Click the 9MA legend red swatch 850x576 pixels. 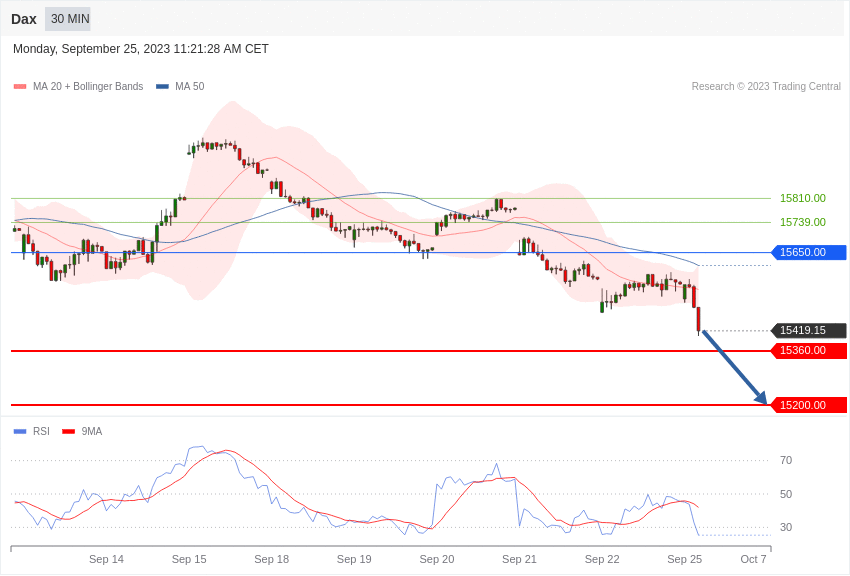[68, 431]
